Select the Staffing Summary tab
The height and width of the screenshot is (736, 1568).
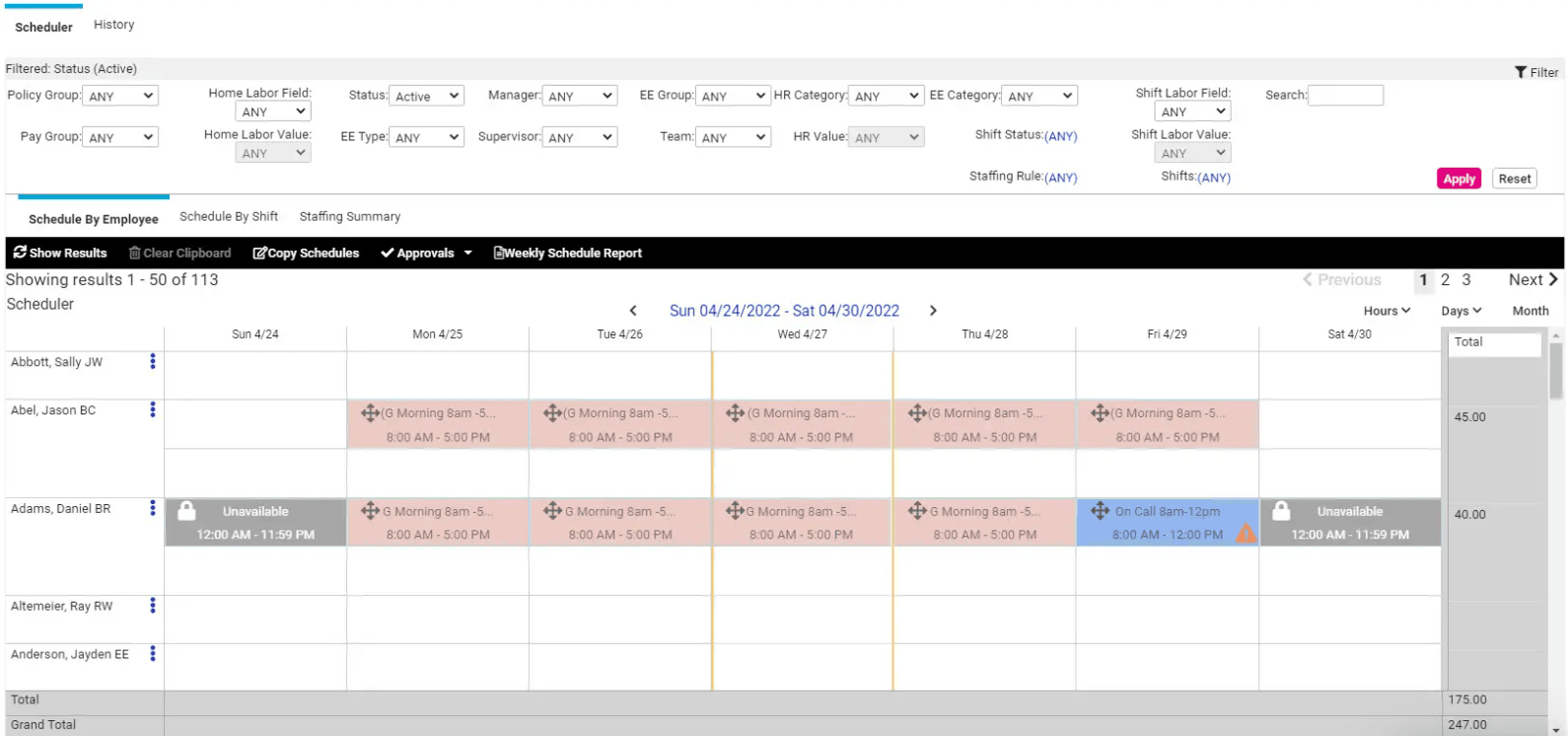point(350,216)
